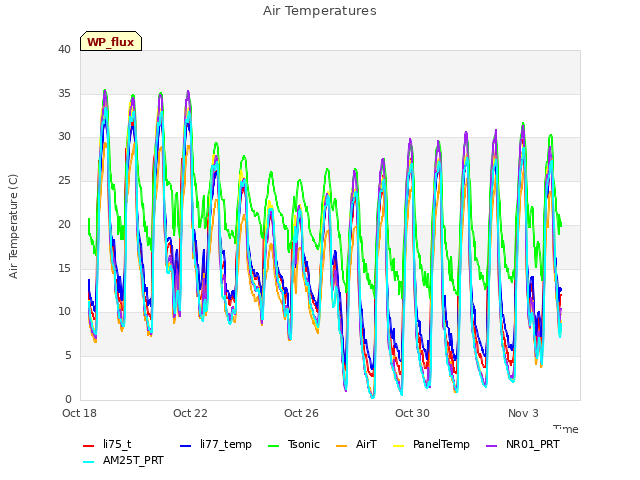640x480 pixels.
Task: Click the 35 y-axis tick label
Action: point(64,93)
